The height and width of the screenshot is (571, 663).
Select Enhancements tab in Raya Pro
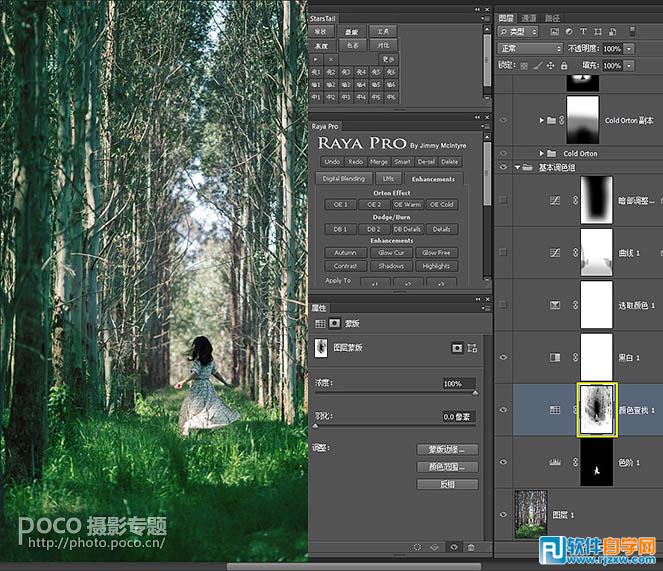(433, 179)
